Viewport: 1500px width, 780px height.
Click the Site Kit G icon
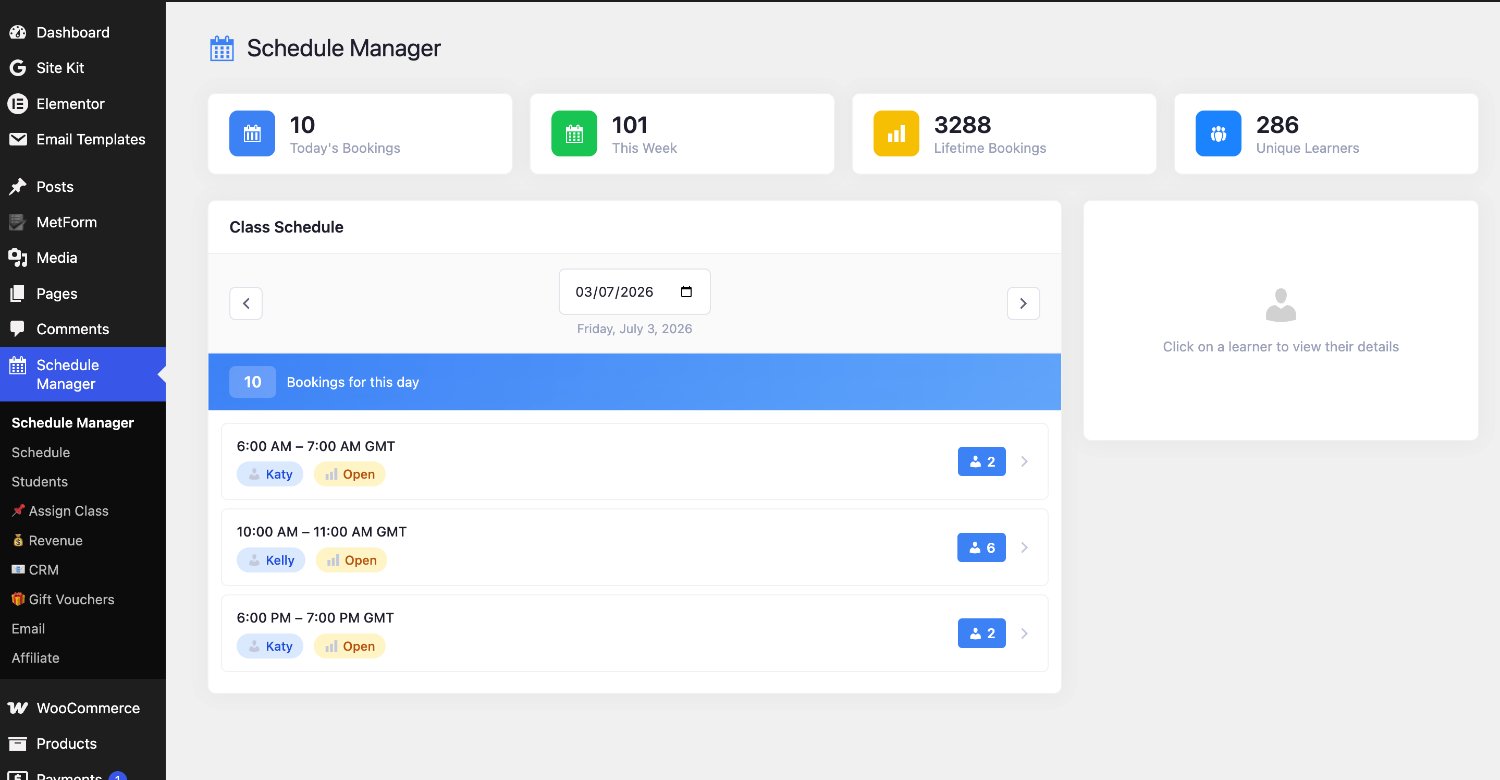17,68
